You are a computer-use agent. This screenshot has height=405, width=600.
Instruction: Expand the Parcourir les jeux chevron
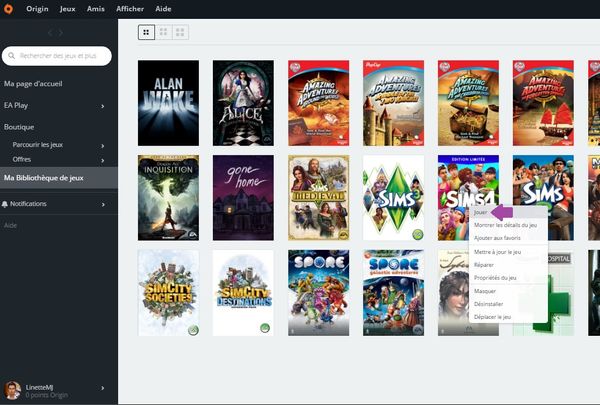click(x=103, y=146)
